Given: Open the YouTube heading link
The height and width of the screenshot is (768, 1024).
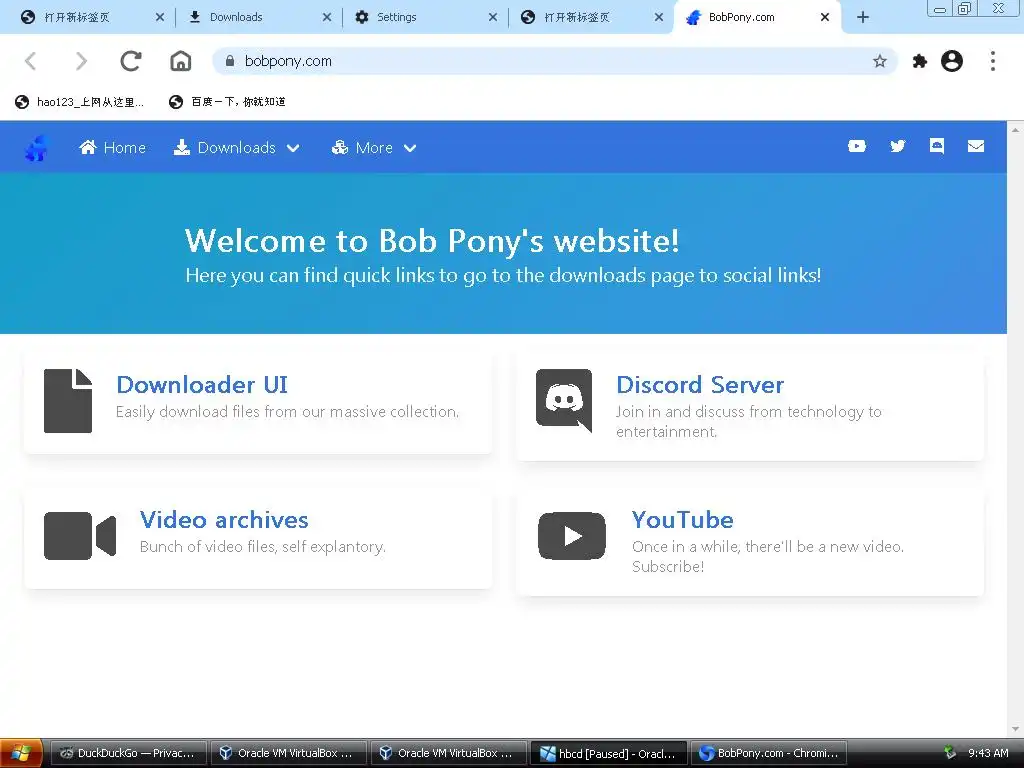Looking at the screenshot, I should coord(682,520).
